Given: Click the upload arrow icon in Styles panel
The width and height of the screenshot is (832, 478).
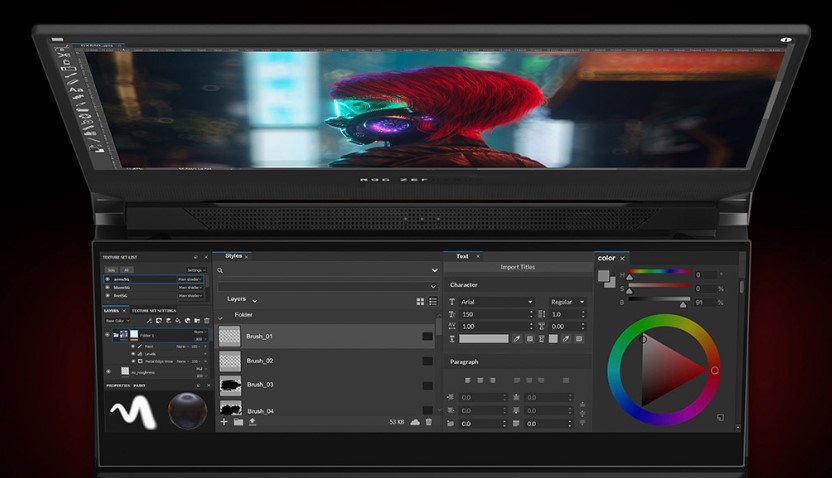Looking at the screenshot, I should 253,422.
